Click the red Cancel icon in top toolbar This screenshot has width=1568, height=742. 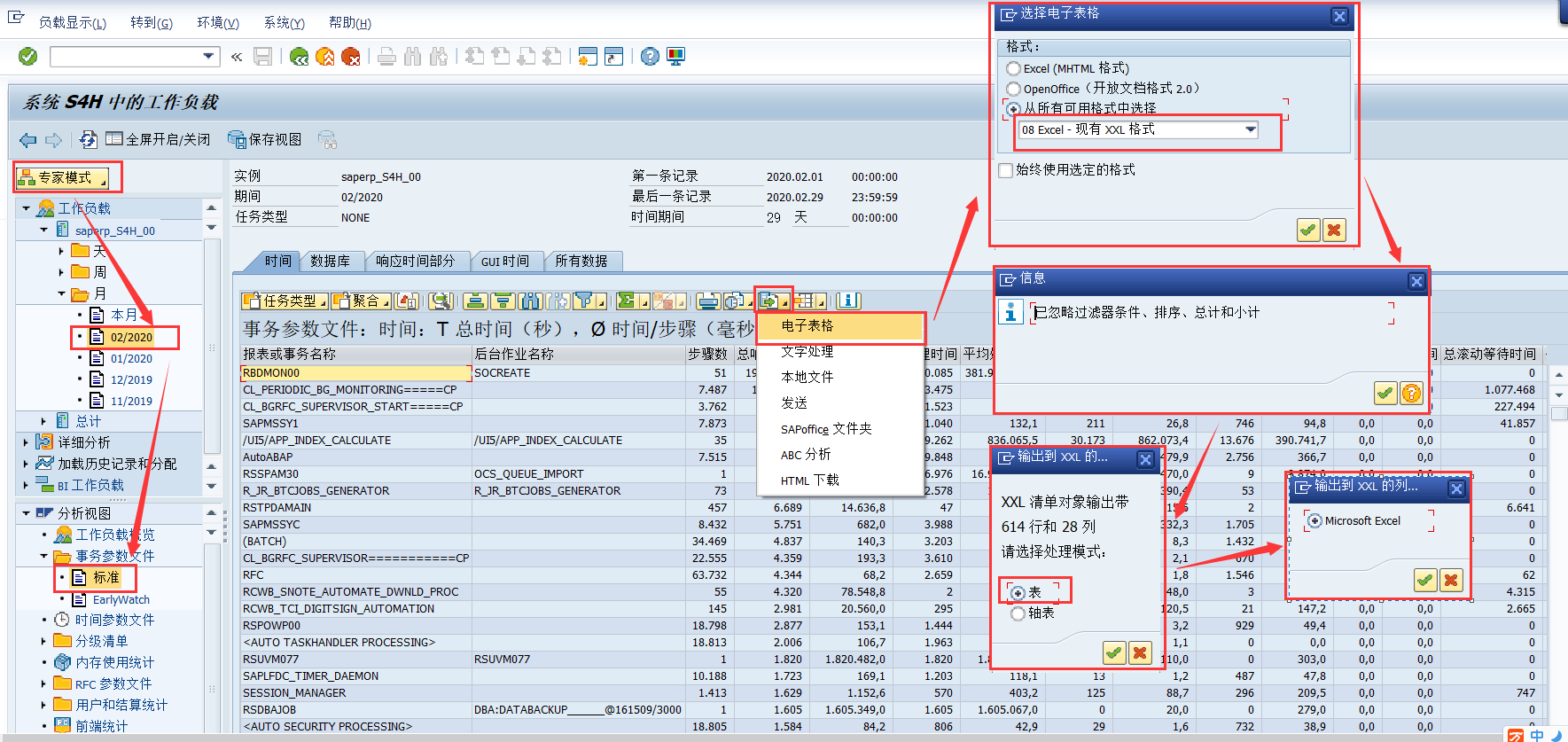351,57
